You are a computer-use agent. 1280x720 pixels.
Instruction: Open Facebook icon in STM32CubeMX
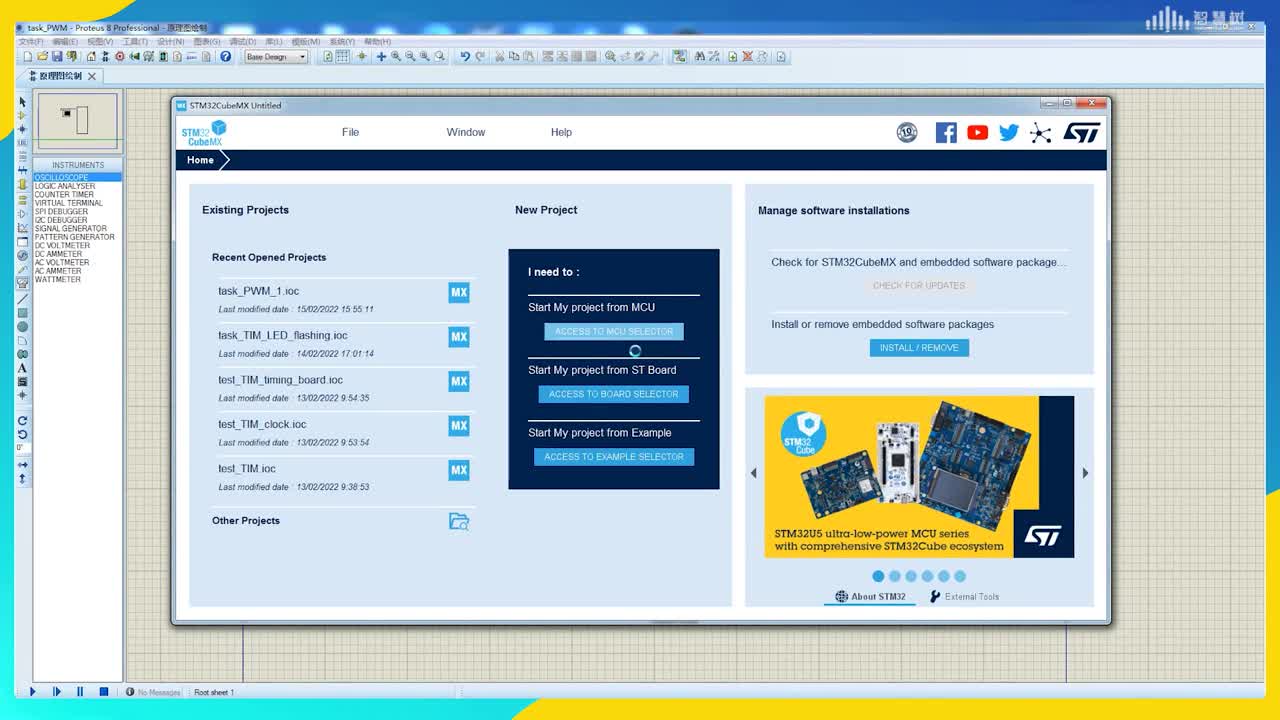[x=946, y=132]
